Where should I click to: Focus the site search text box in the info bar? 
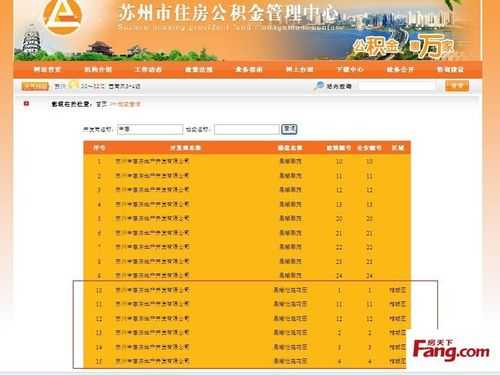397,86
